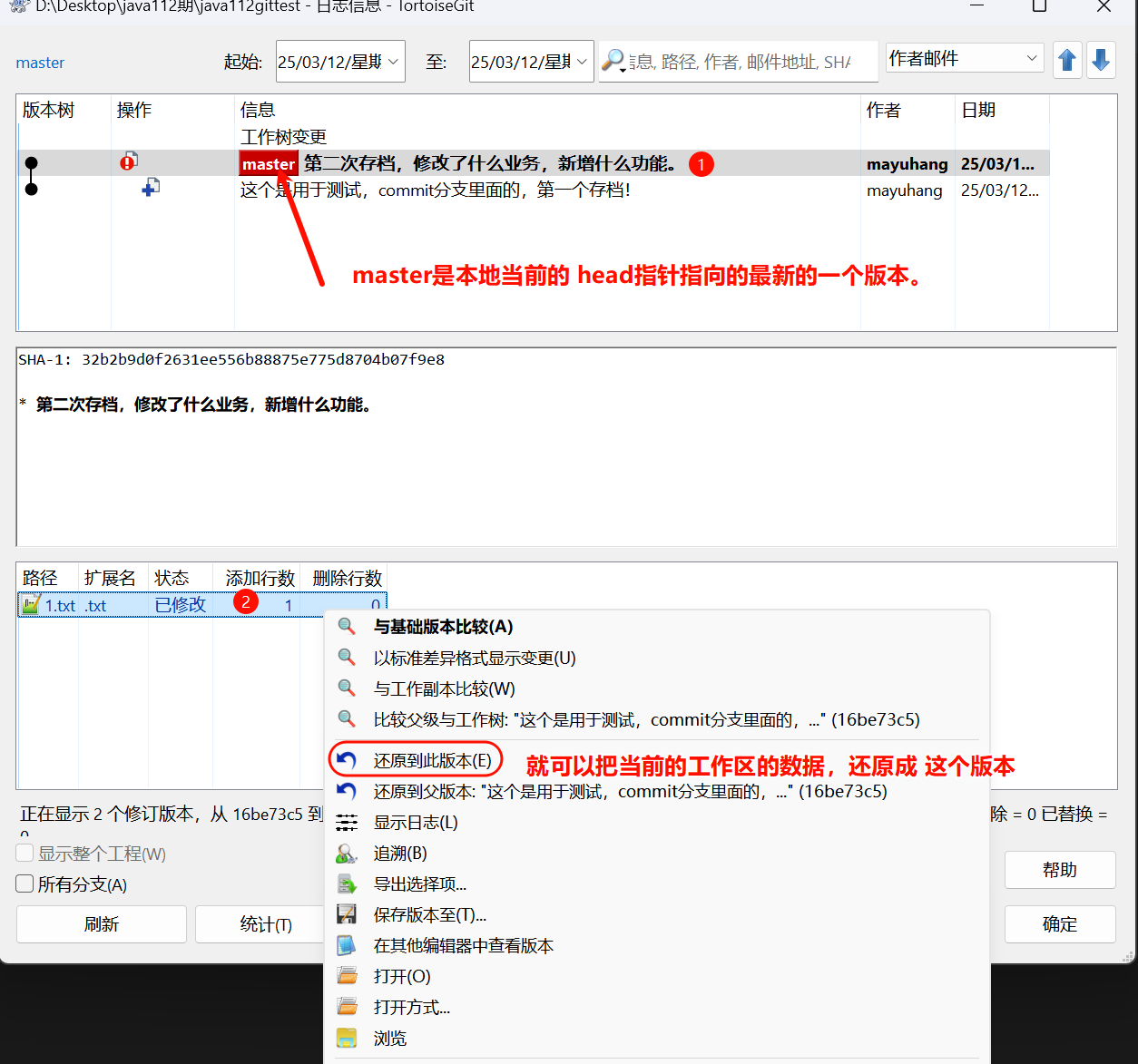The height and width of the screenshot is (1064, 1138).
Task: Click the Blame (追溯) menu icon
Action: point(347,854)
